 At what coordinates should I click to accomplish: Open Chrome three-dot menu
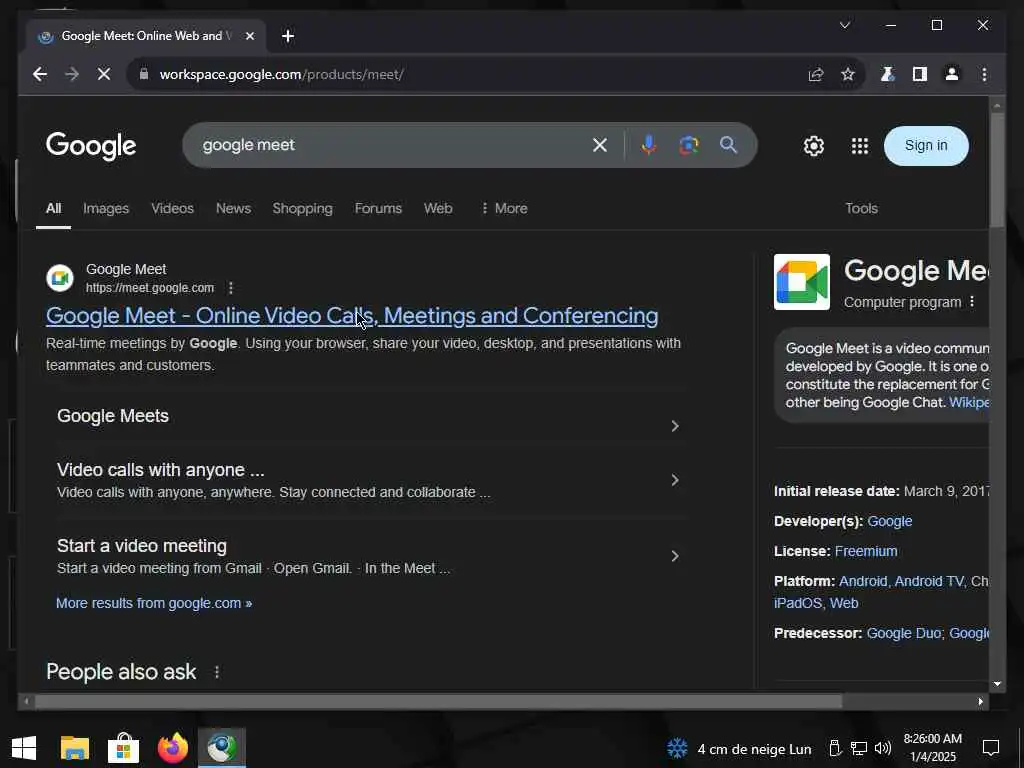coord(984,74)
